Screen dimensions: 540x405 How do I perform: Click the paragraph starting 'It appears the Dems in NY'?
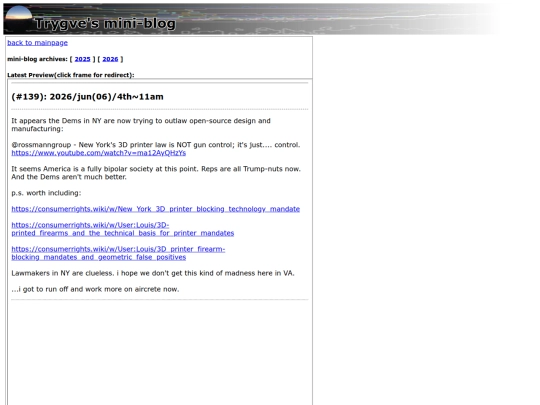[x=141, y=125]
